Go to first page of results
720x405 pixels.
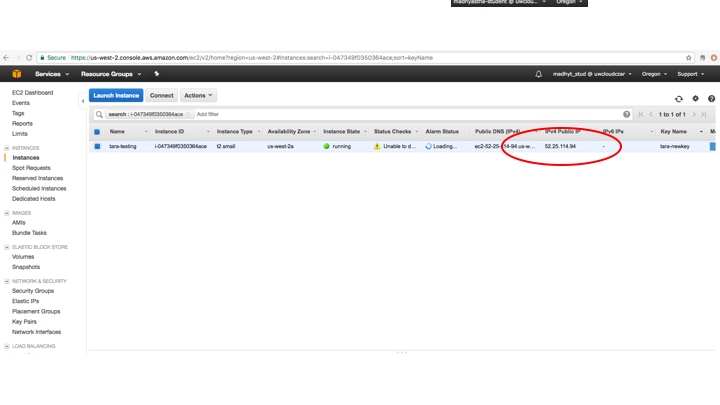641,114
